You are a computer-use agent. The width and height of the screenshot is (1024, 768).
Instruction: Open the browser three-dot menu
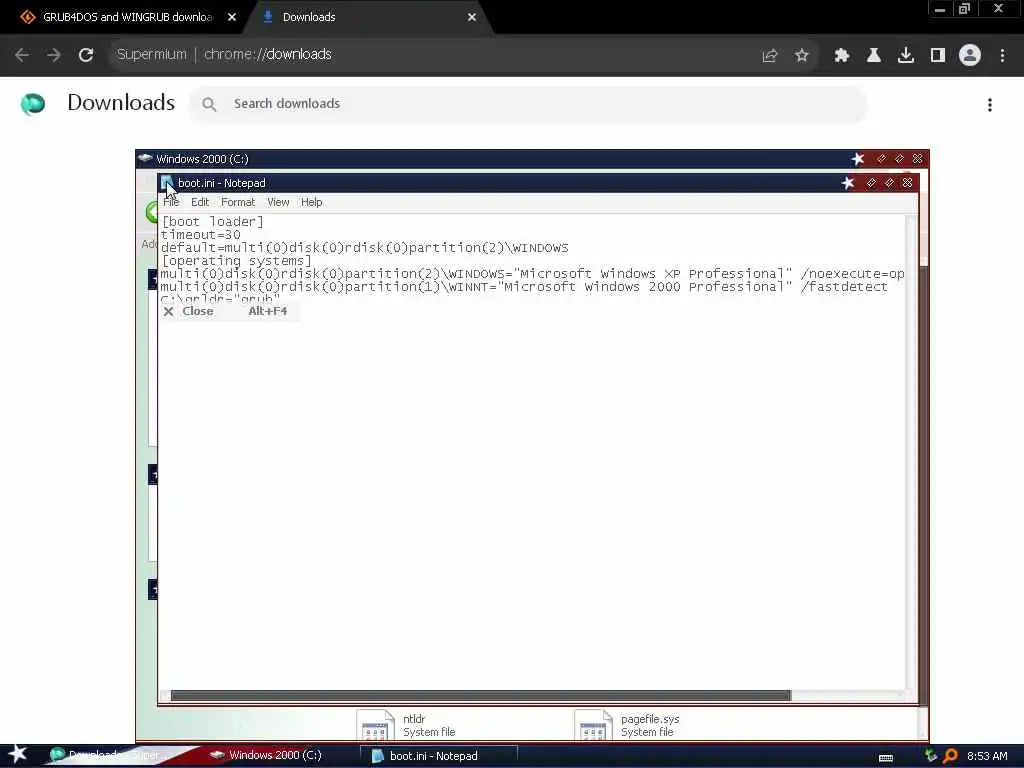tap(1002, 56)
